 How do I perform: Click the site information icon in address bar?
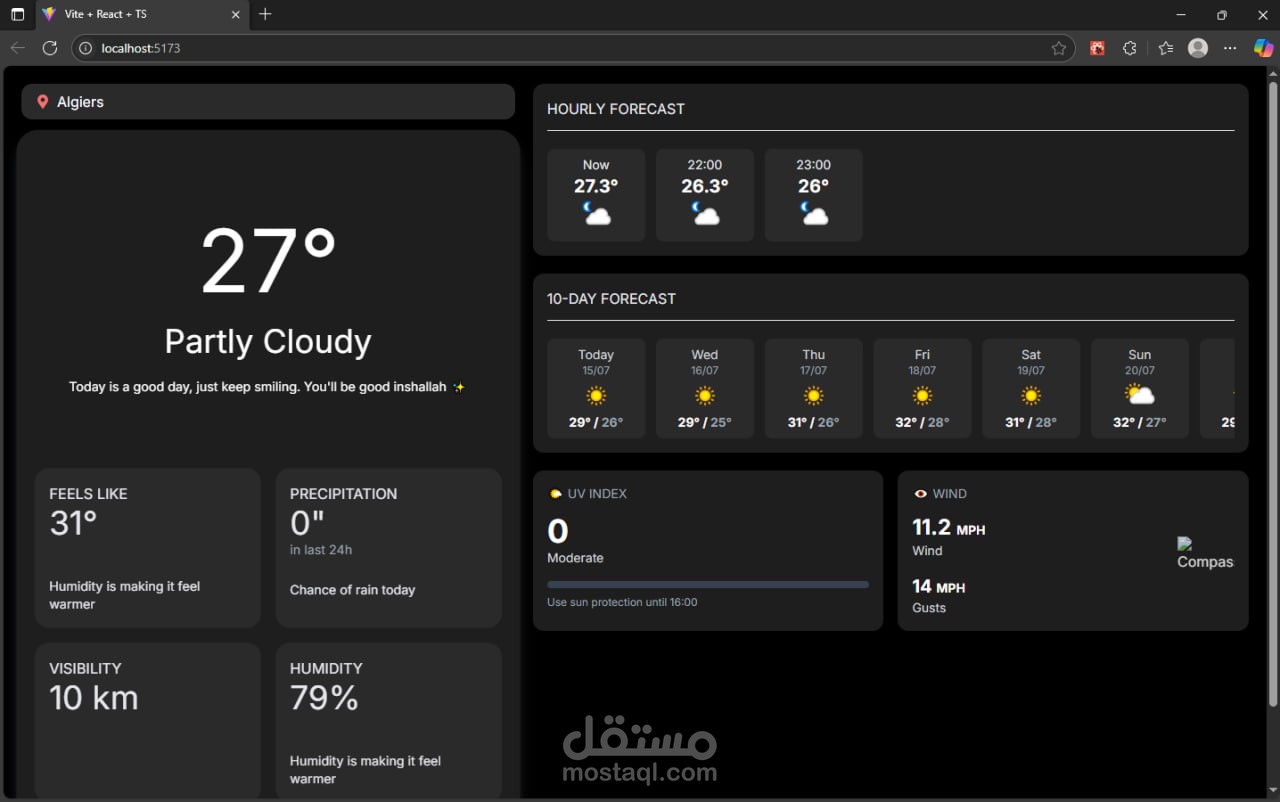[85, 48]
